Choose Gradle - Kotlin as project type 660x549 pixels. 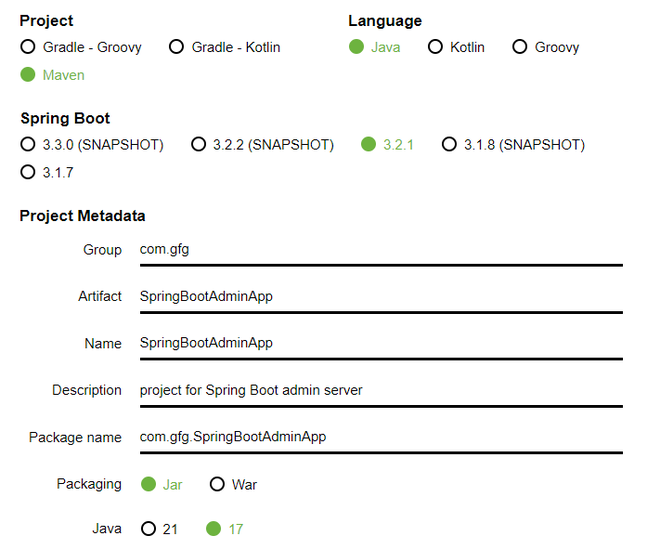tap(177, 47)
